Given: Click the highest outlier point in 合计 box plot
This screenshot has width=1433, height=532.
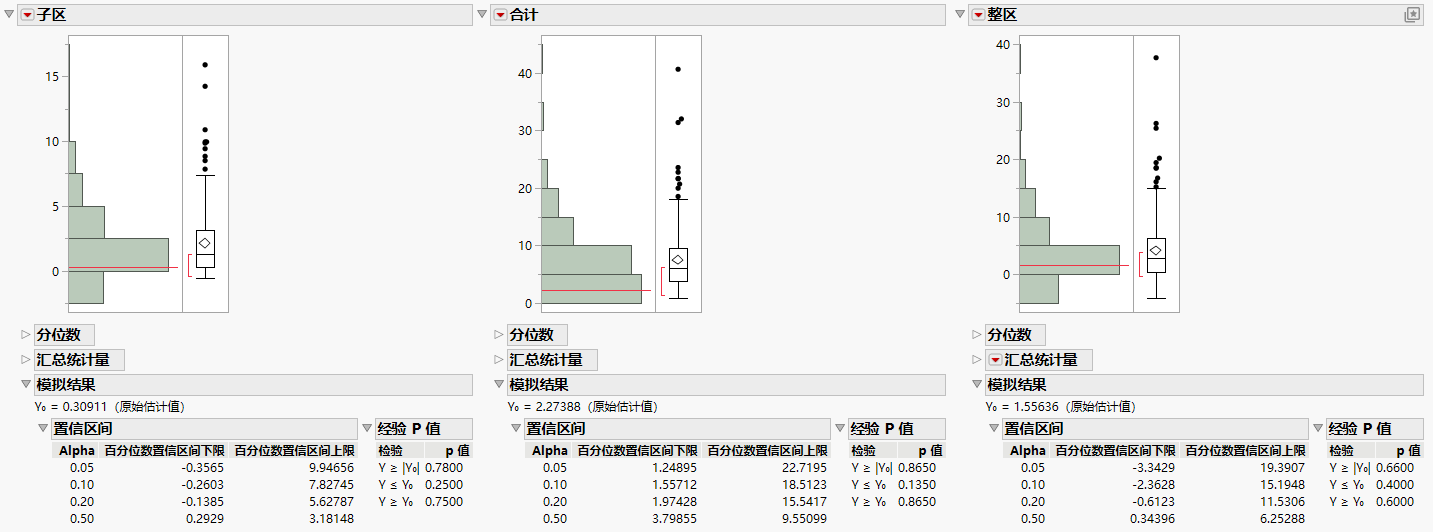Looking at the screenshot, I should click(678, 69).
